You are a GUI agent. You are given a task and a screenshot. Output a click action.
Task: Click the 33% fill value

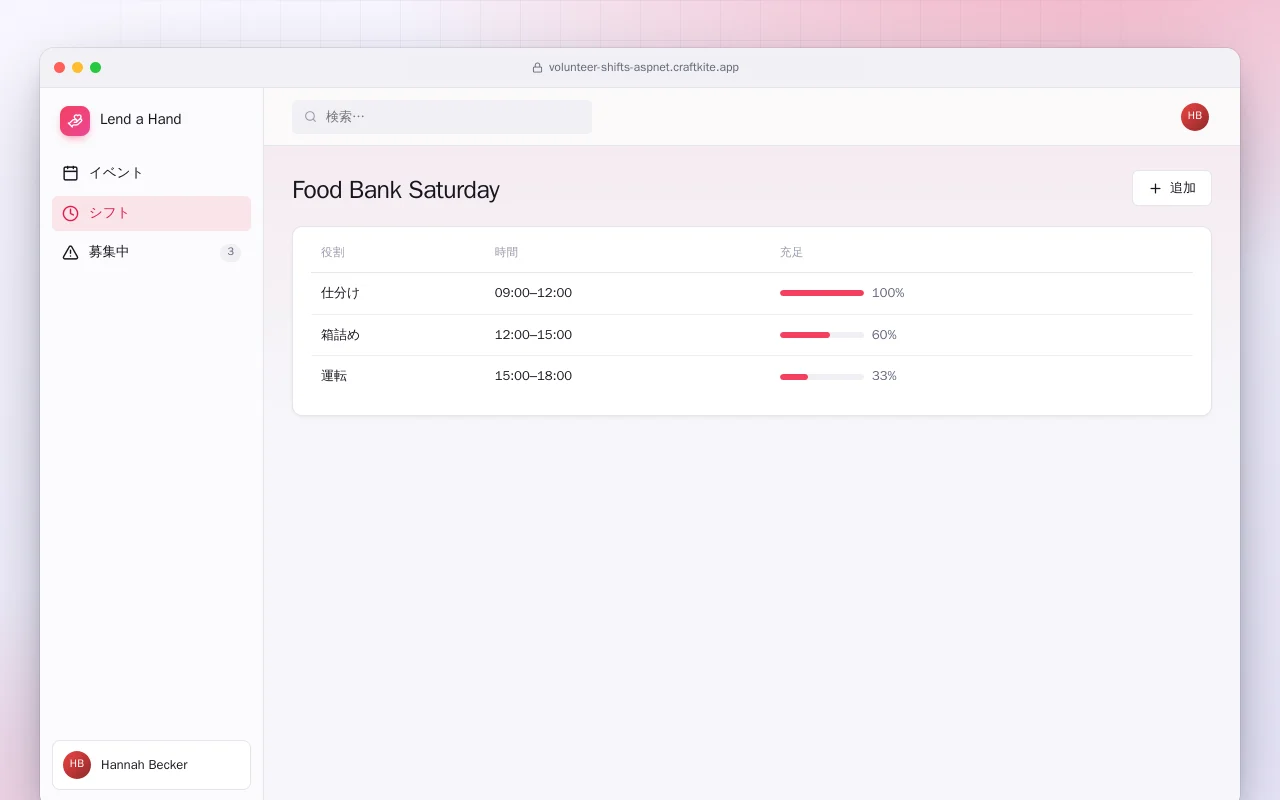point(884,376)
